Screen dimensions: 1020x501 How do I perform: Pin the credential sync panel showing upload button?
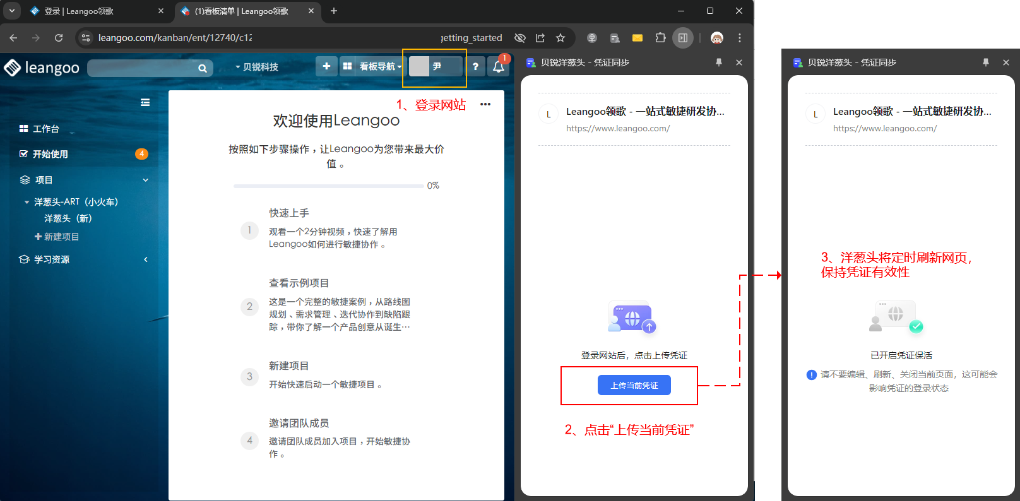pos(719,62)
